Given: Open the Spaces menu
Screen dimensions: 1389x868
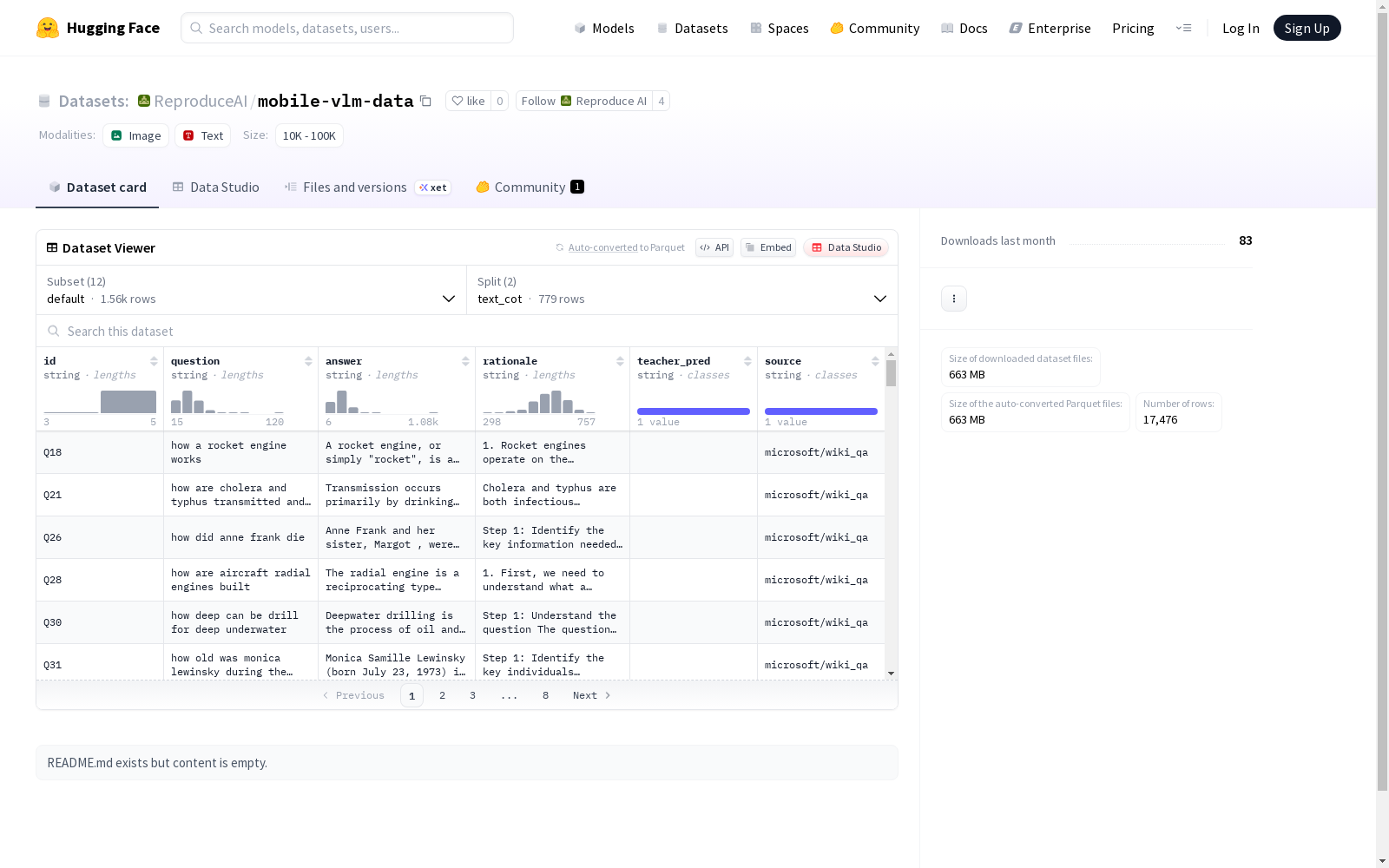Looking at the screenshot, I should 780,28.
